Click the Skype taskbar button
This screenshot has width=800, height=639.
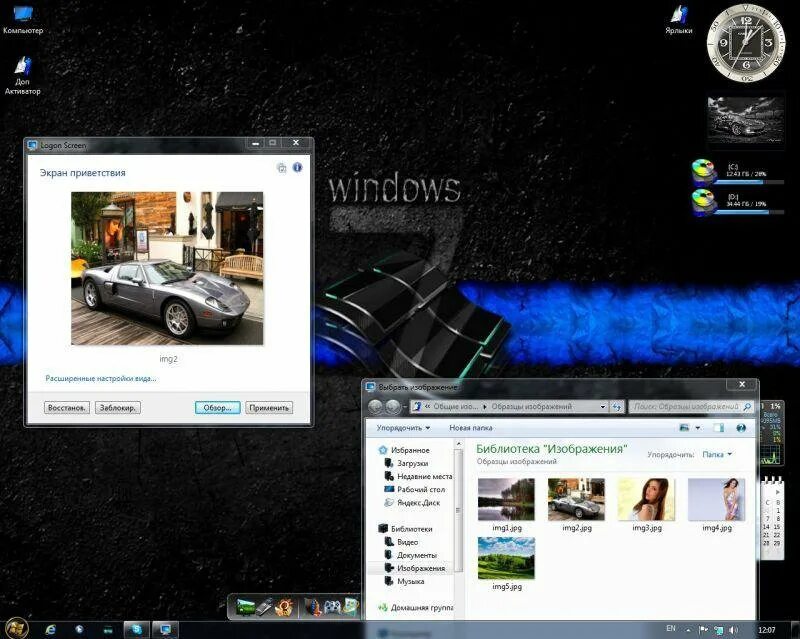pos(137,630)
